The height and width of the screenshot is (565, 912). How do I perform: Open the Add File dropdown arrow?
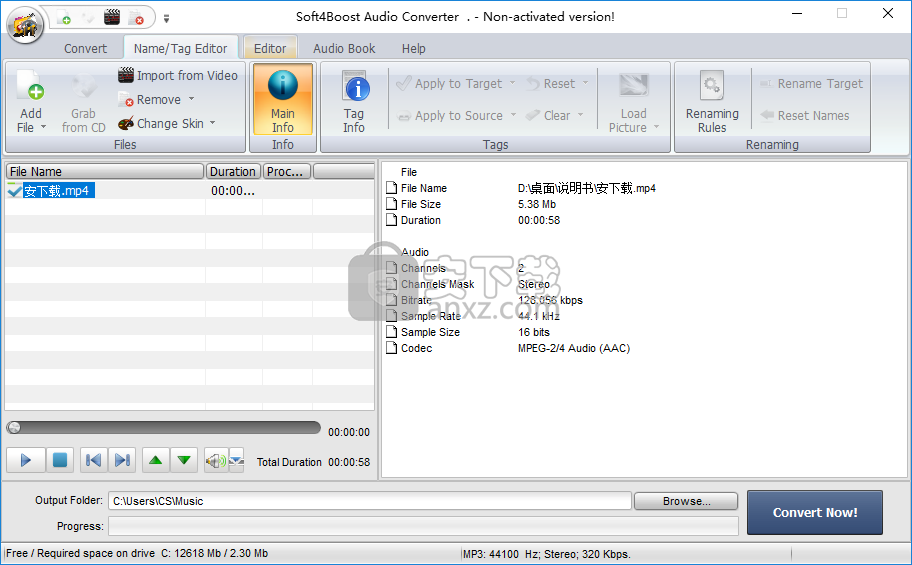pos(43,127)
